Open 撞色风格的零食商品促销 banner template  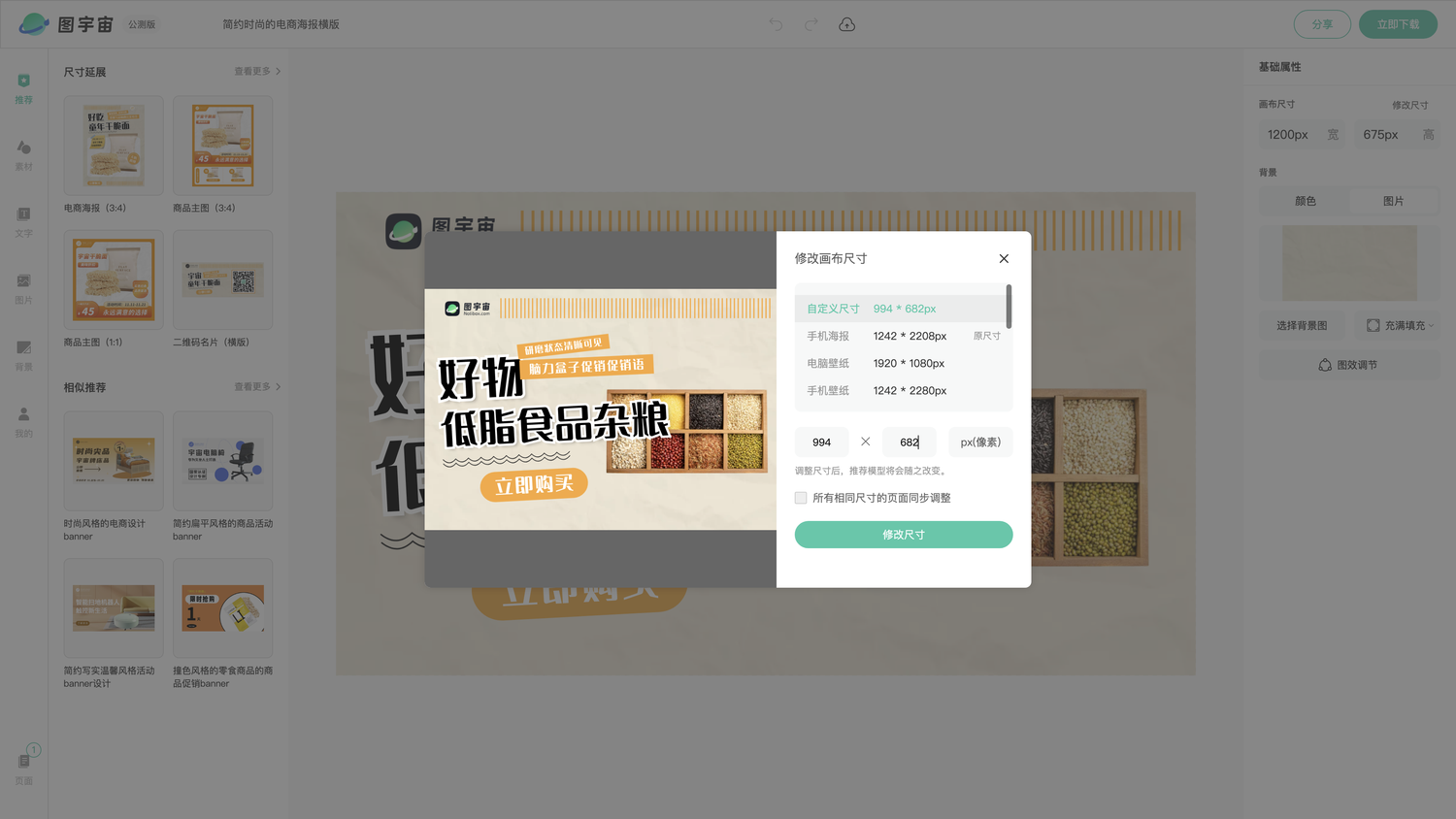click(x=222, y=608)
